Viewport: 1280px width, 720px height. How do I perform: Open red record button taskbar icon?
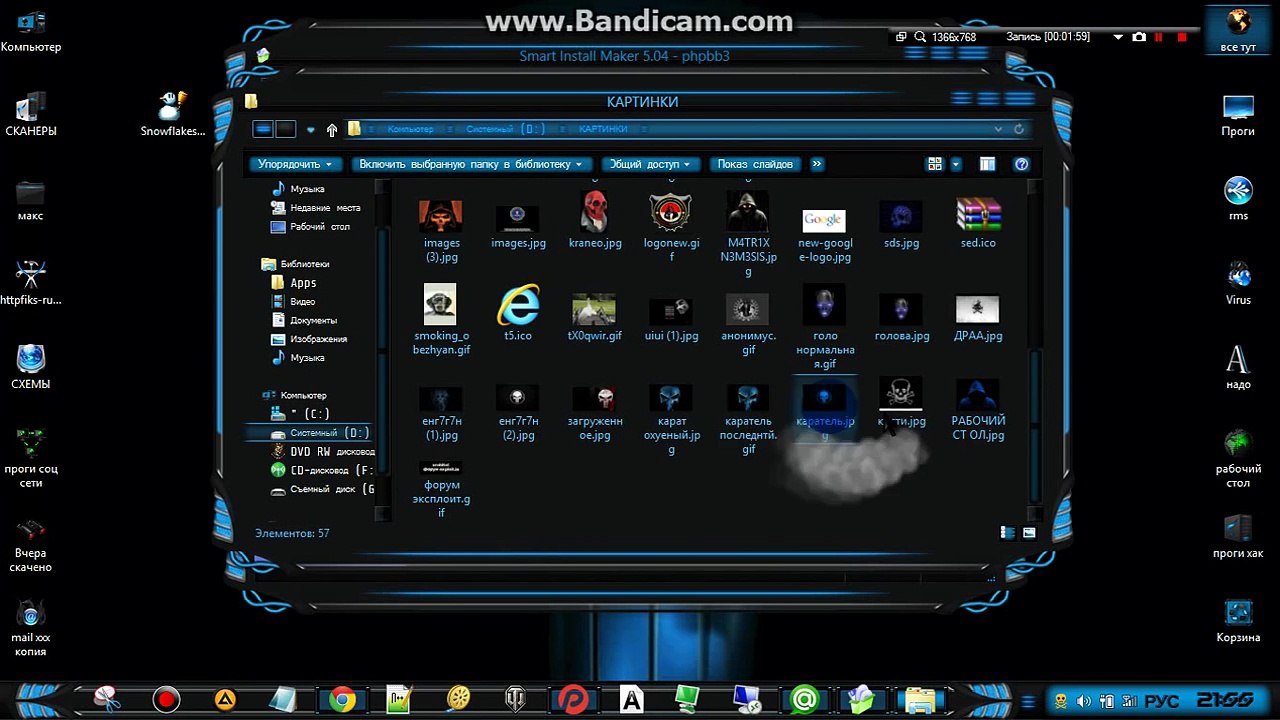(x=166, y=699)
